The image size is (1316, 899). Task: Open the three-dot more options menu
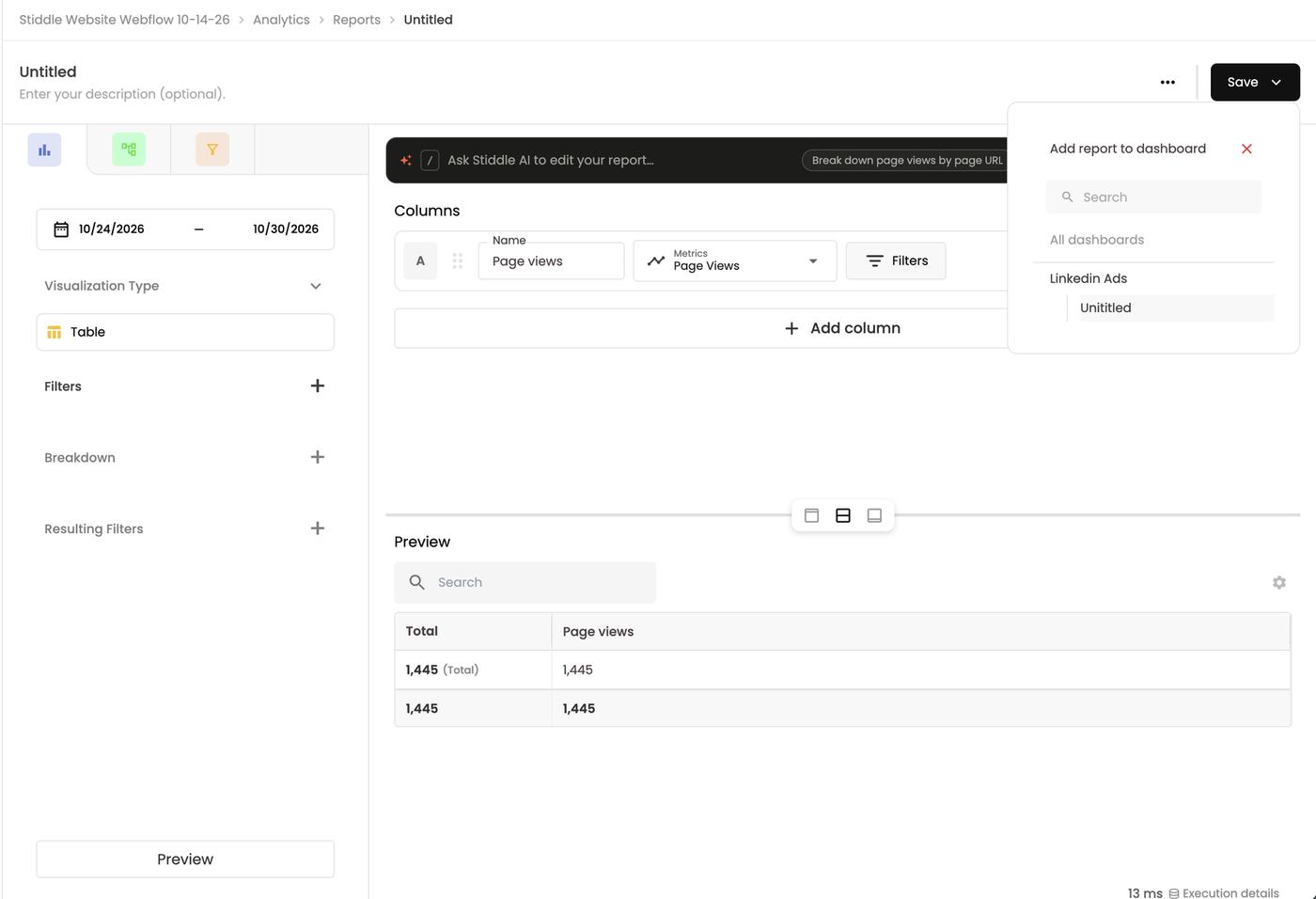coord(1167,82)
